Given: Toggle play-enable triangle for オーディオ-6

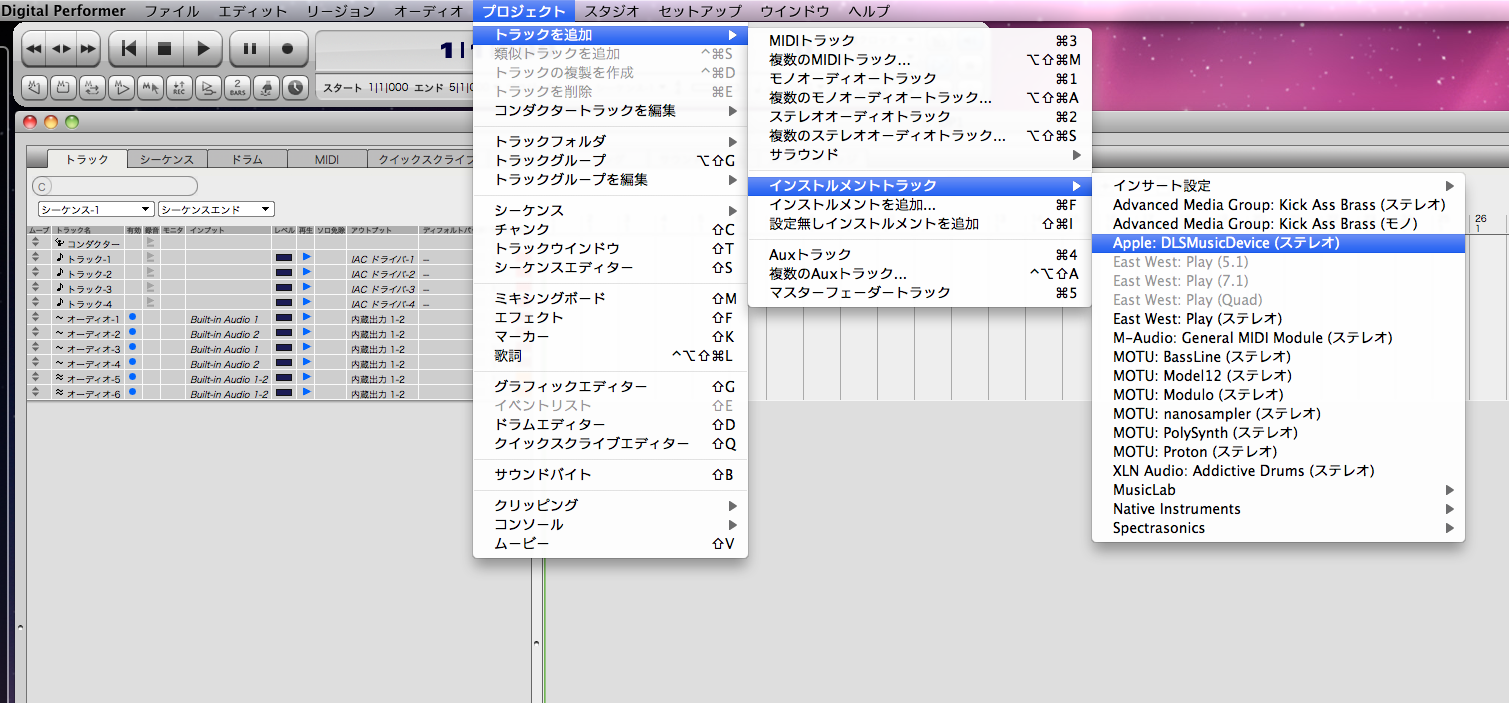Looking at the screenshot, I should click(307, 392).
